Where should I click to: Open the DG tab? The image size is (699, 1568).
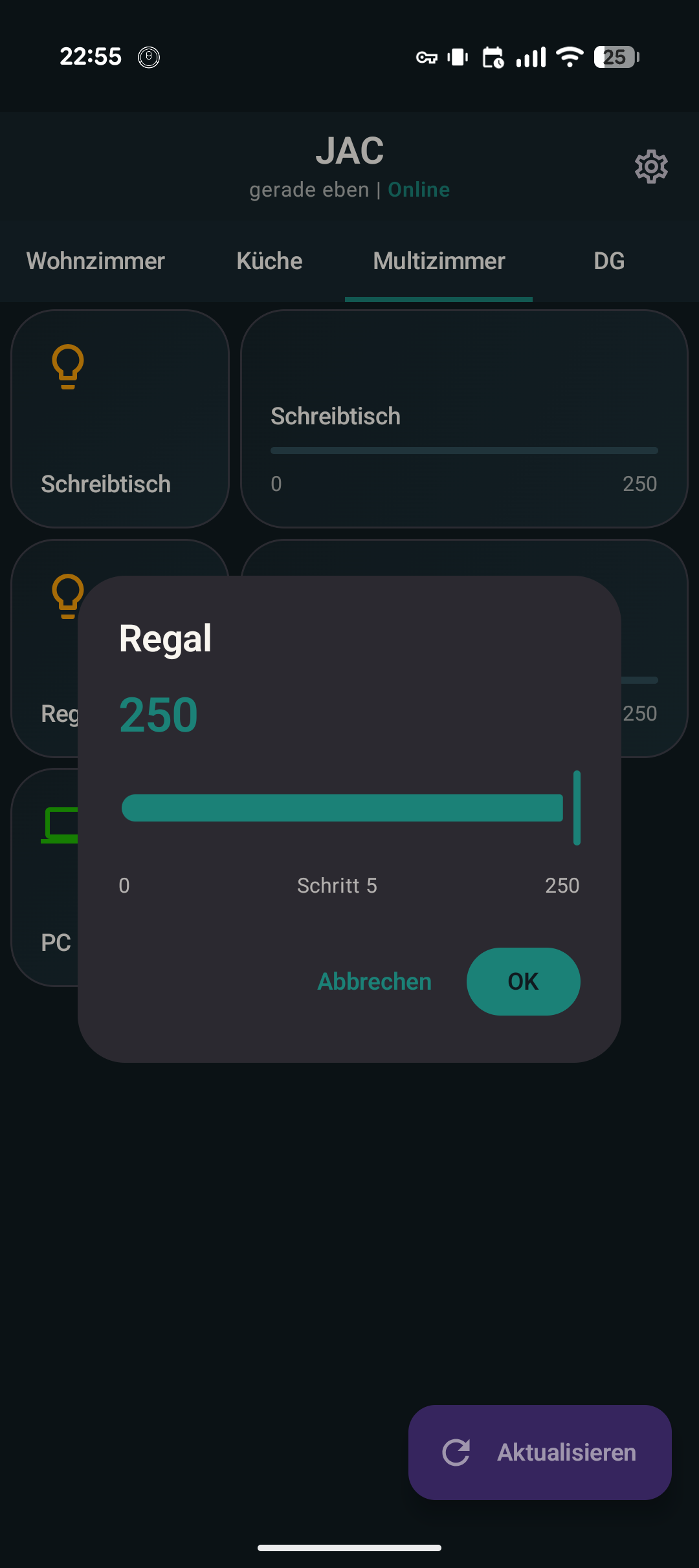(609, 261)
